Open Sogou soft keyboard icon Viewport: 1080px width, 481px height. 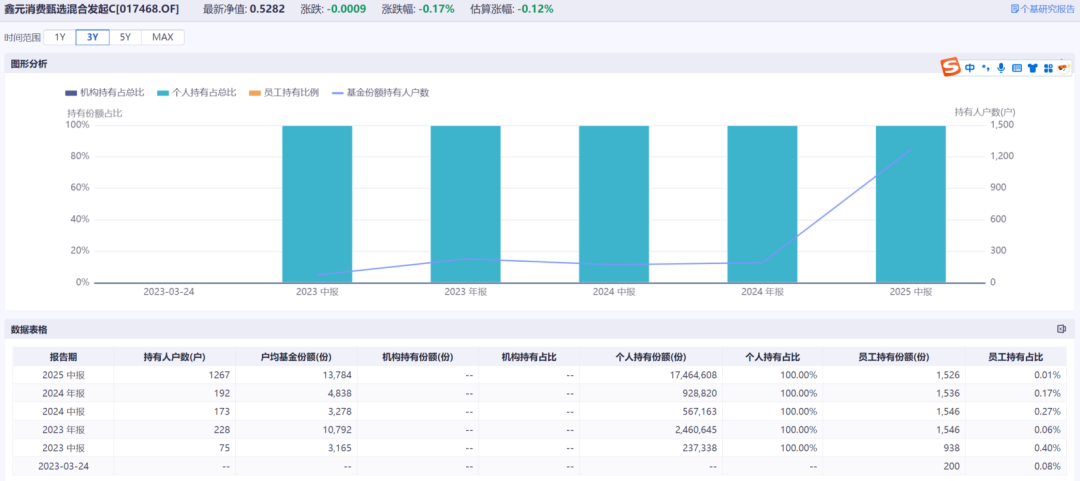click(x=1017, y=68)
